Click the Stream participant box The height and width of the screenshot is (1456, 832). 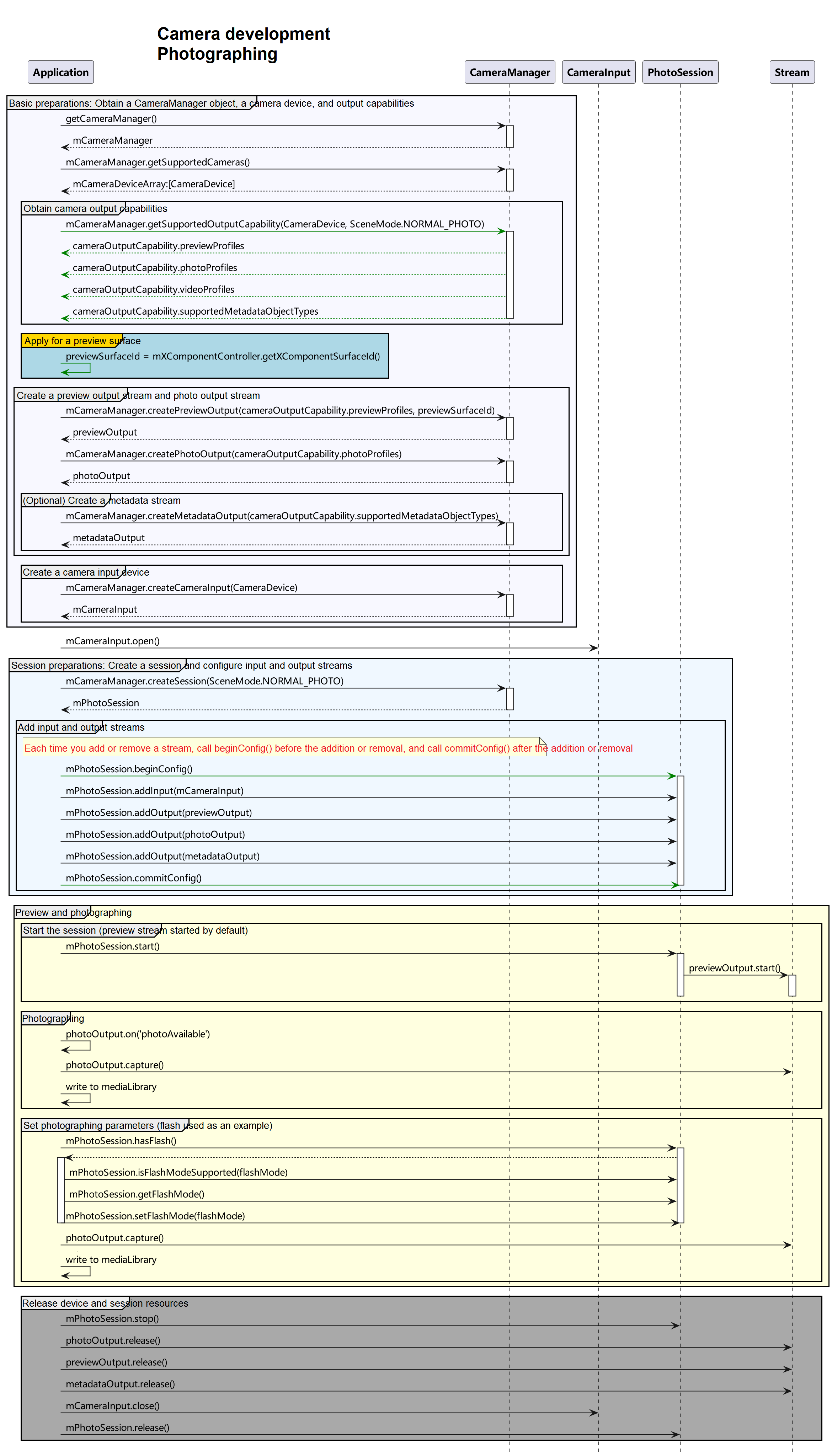[792, 72]
